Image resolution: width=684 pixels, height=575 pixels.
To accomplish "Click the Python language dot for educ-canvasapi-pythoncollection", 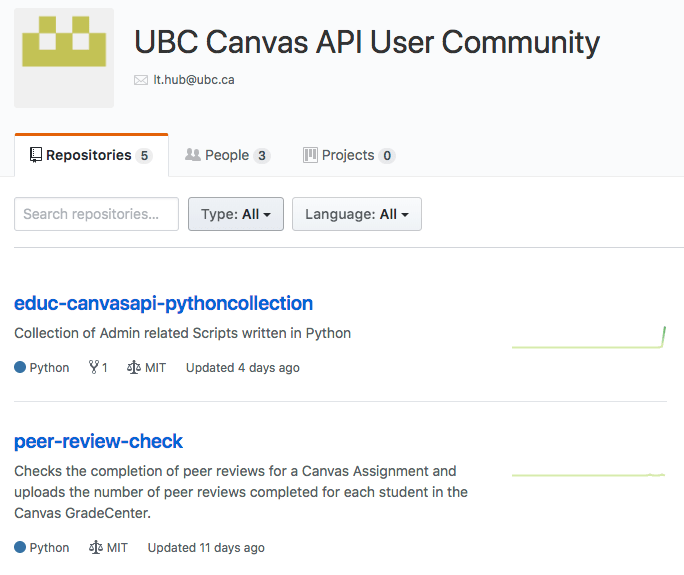I will coord(20,367).
